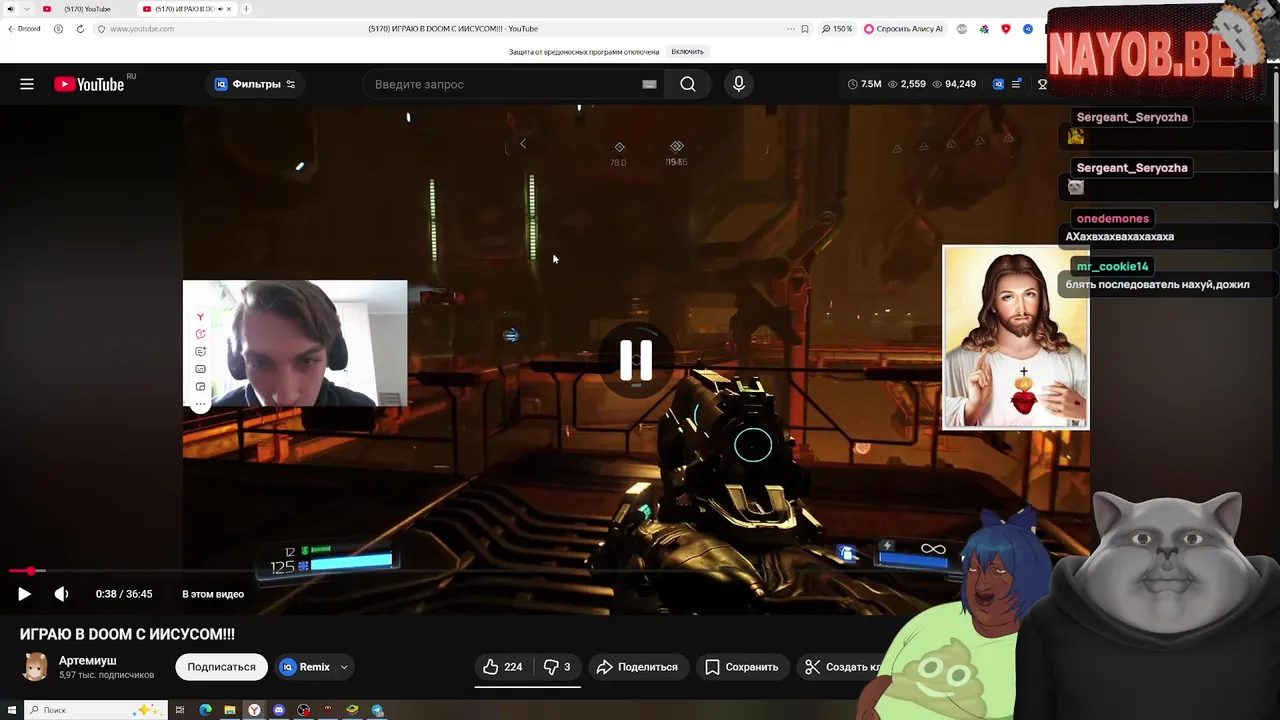Click the magnifier search button
Image resolution: width=1280 pixels, height=720 pixels.
coord(688,84)
